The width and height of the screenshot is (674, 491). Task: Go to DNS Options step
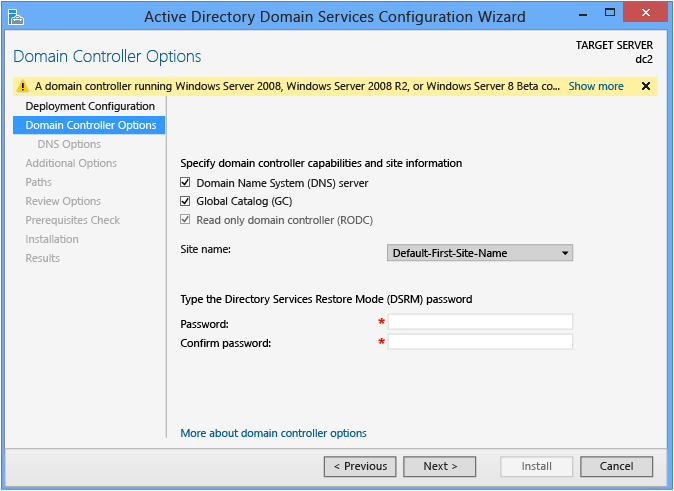point(69,144)
